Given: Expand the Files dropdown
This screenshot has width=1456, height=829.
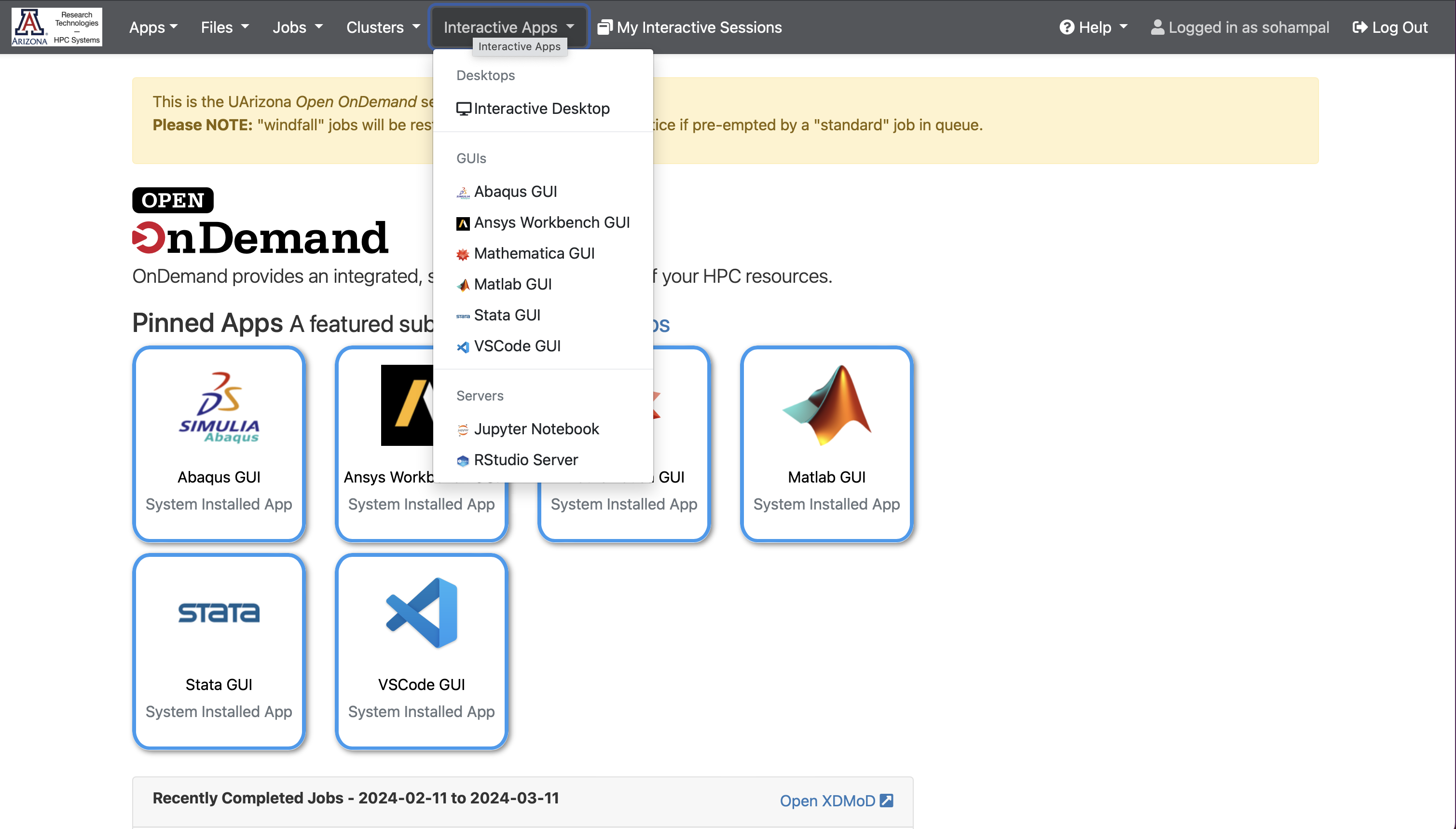Looking at the screenshot, I should (x=224, y=28).
